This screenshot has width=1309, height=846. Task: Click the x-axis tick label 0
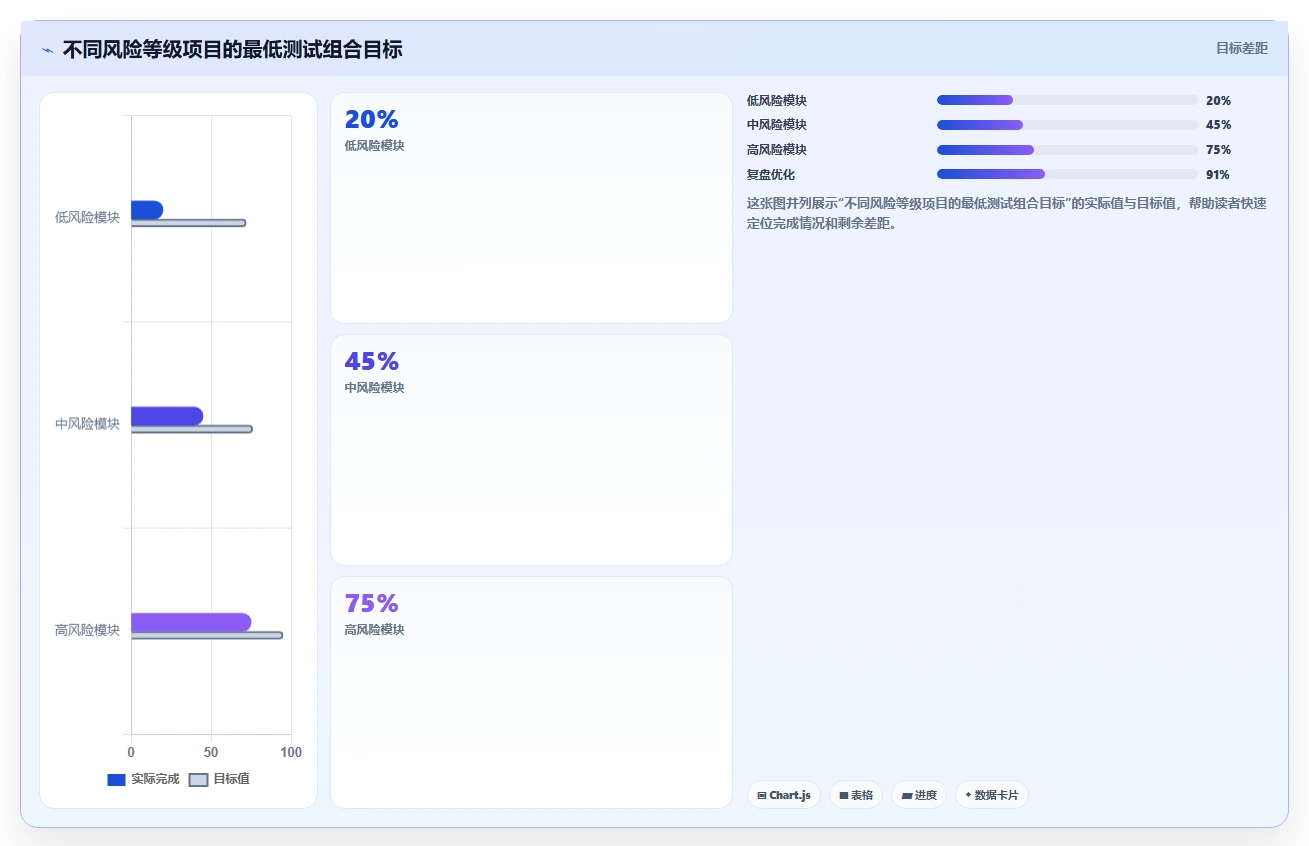pos(131,752)
